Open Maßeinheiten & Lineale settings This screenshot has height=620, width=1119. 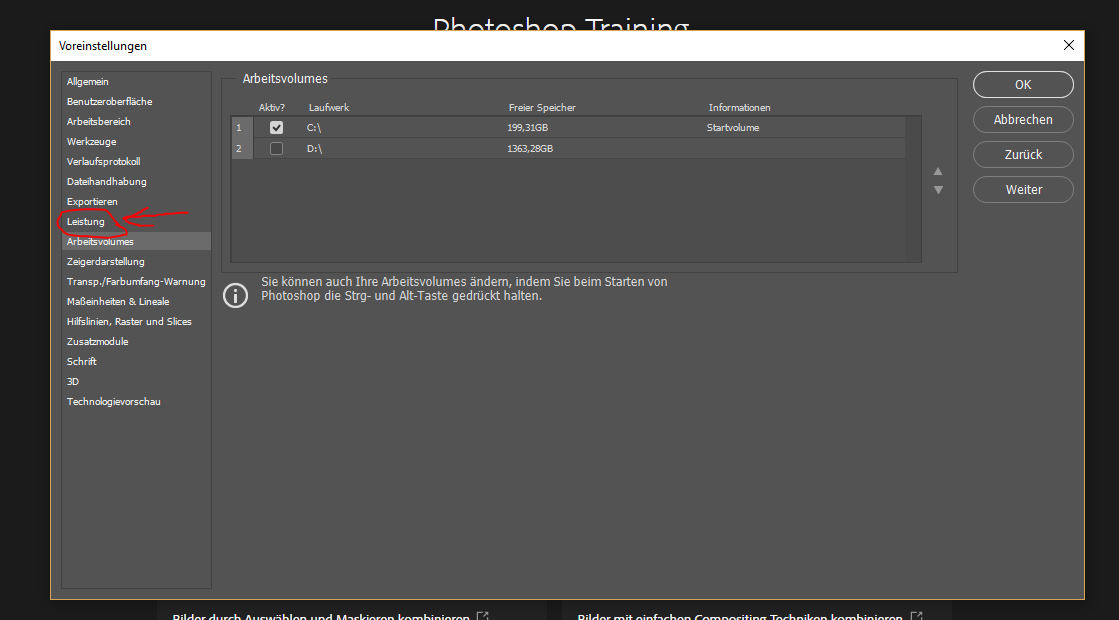coord(118,302)
